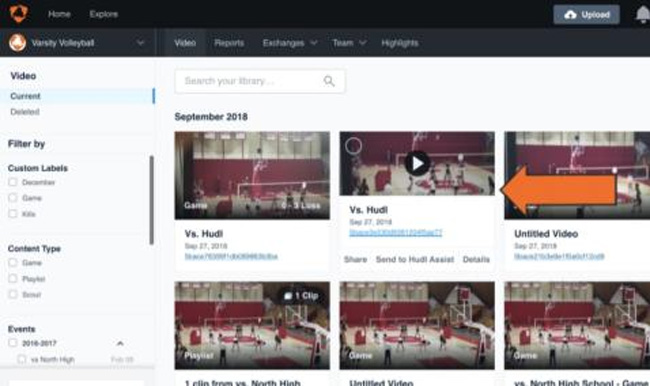The height and width of the screenshot is (386, 650).
Task: Open the notifications bell
Action: pyautogui.click(x=643, y=15)
